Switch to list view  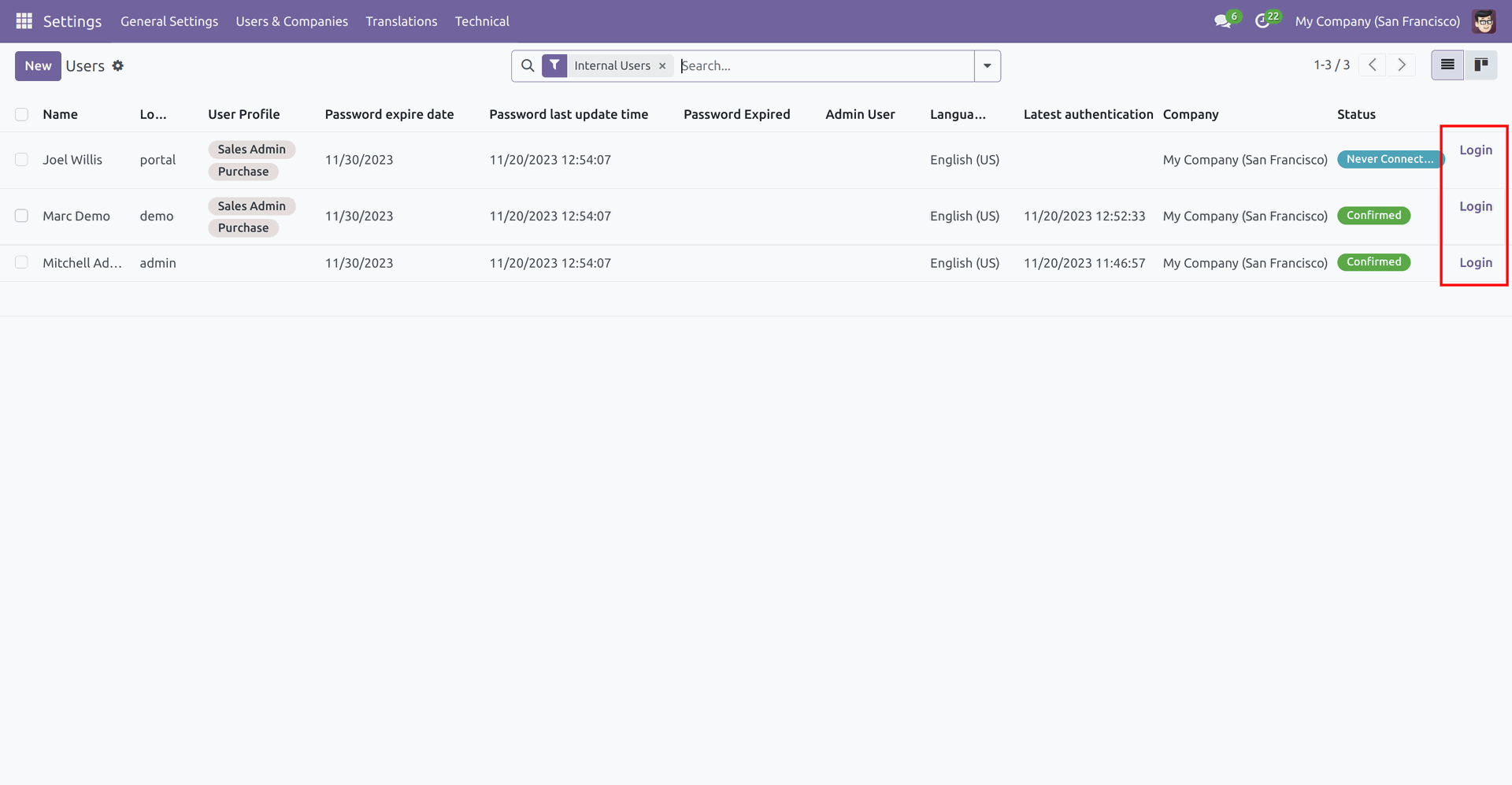coord(1447,65)
